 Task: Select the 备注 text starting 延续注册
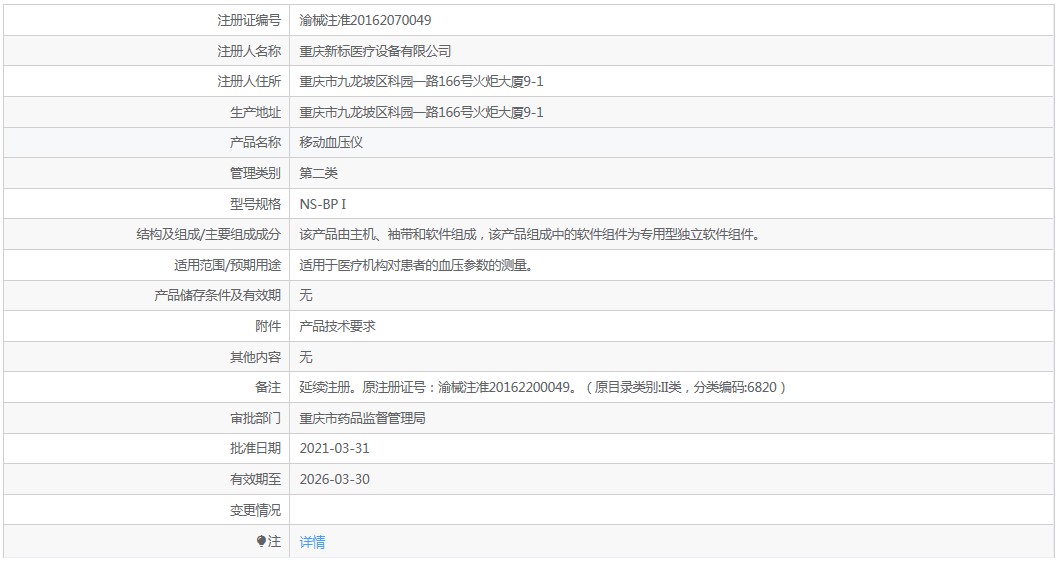tap(542, 387)
